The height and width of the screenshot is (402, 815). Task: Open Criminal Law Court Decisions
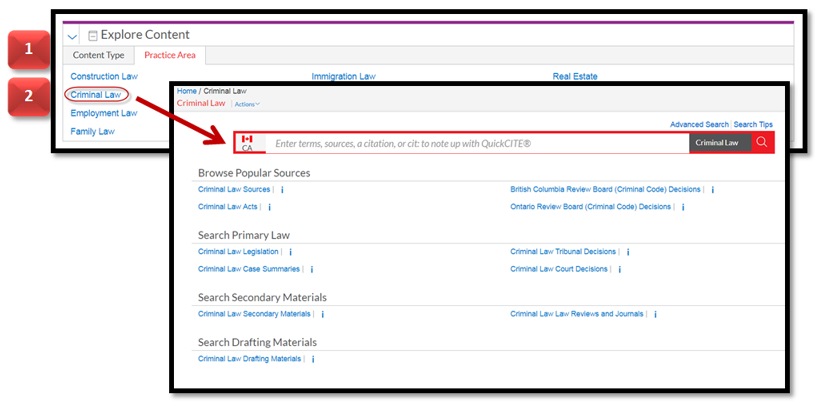(x=559, y=269)
